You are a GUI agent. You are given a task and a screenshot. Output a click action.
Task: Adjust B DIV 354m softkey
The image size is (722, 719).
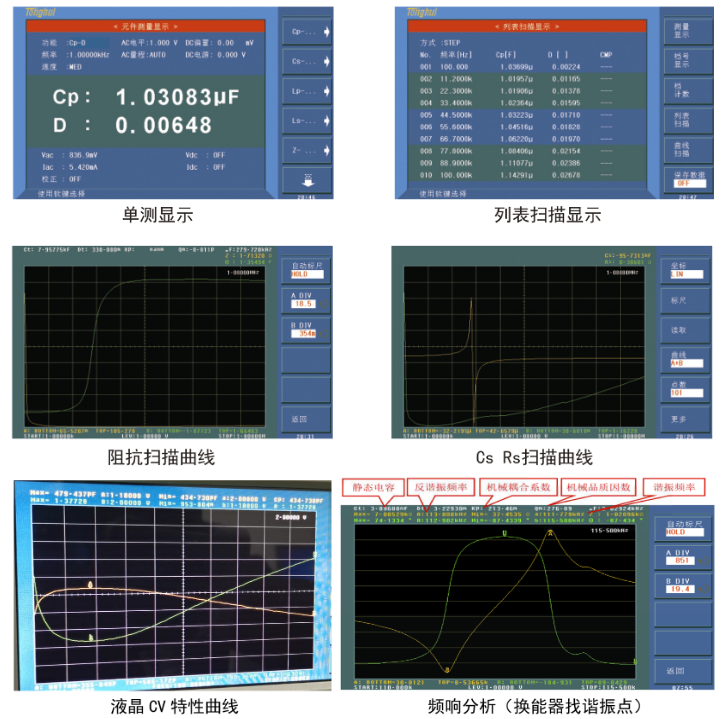307,330
